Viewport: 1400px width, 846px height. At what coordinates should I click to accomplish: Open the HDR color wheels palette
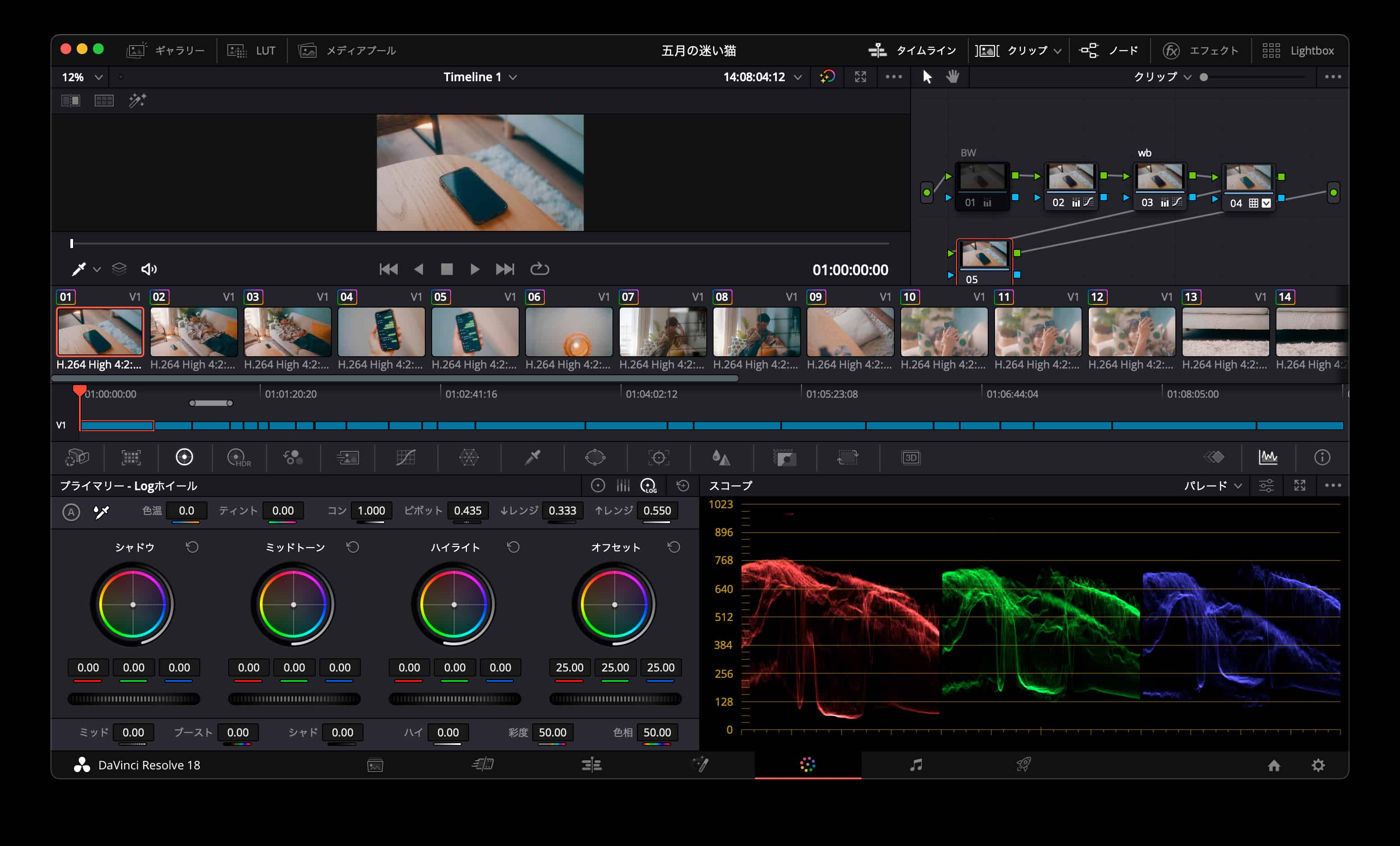click(238, 457)
